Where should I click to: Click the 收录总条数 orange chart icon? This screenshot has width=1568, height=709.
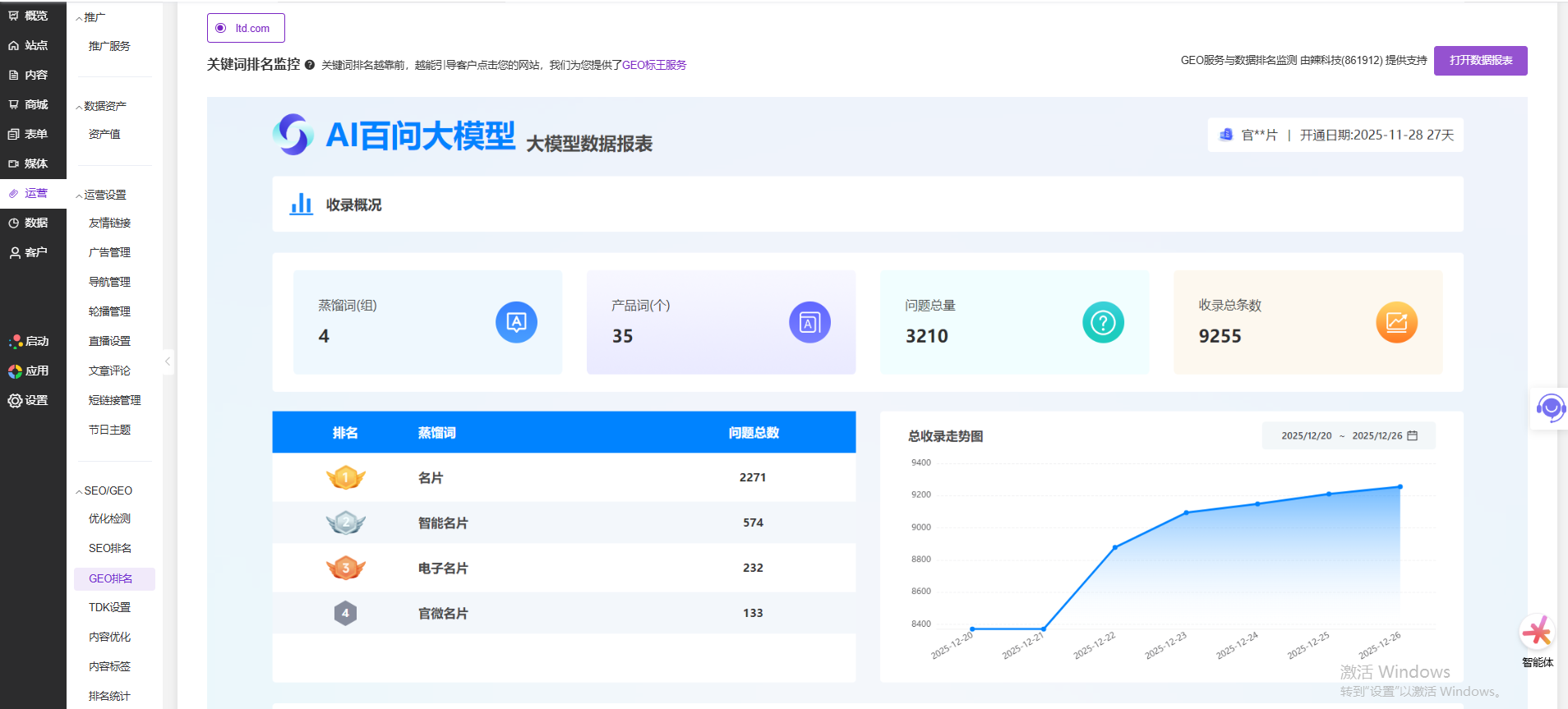(x=1396, y=323)
